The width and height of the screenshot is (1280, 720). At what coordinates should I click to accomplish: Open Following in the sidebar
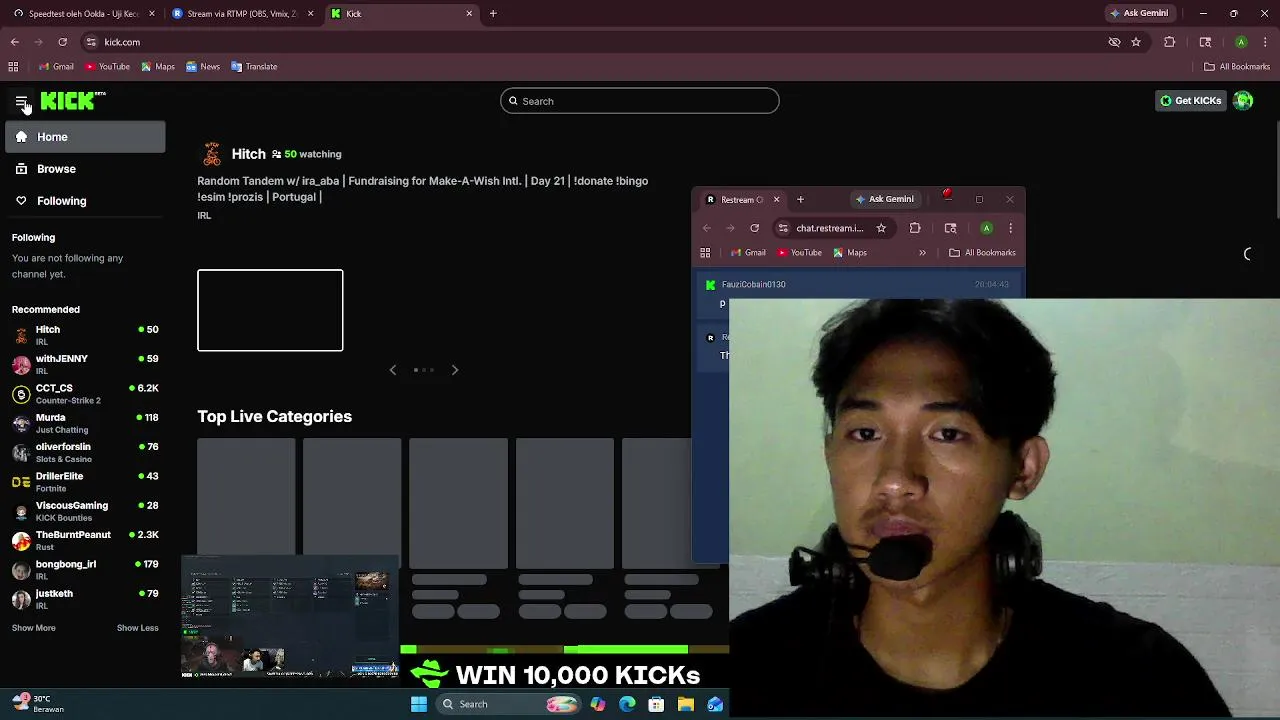click(85, 201)
